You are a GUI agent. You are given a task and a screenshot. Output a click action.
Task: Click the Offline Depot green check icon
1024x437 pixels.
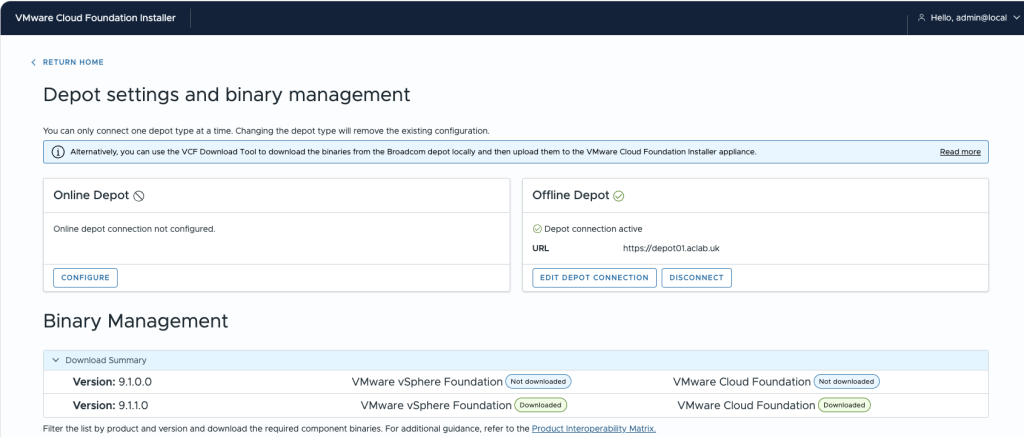click(x=618, y=196)
